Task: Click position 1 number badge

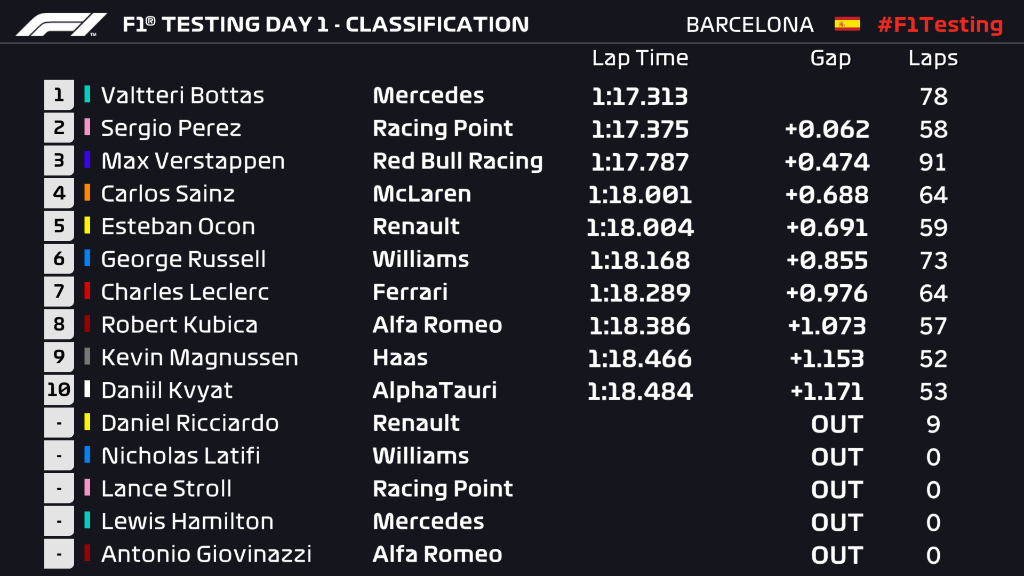Action: pos(59,96)
